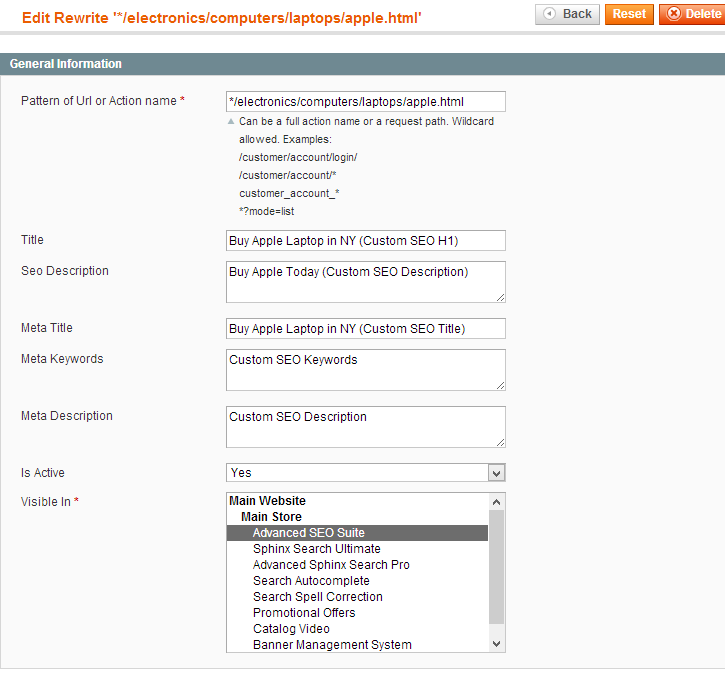Select Advanced SEO Suite store view

(357, 533)
